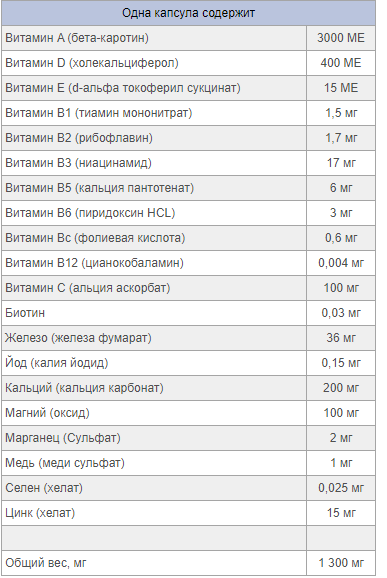The height and width of the screenshot is (578, 387).
Task: Click the Витамин B12 (цианокобаламин) row
Action: 188,263
